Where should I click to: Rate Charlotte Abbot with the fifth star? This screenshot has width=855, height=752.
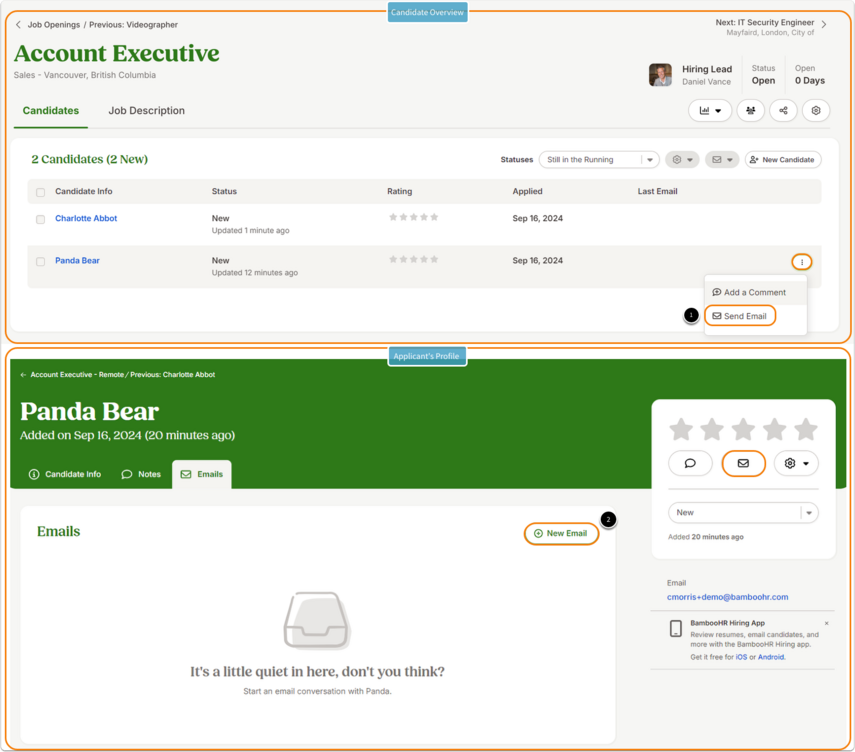[434, 217]
